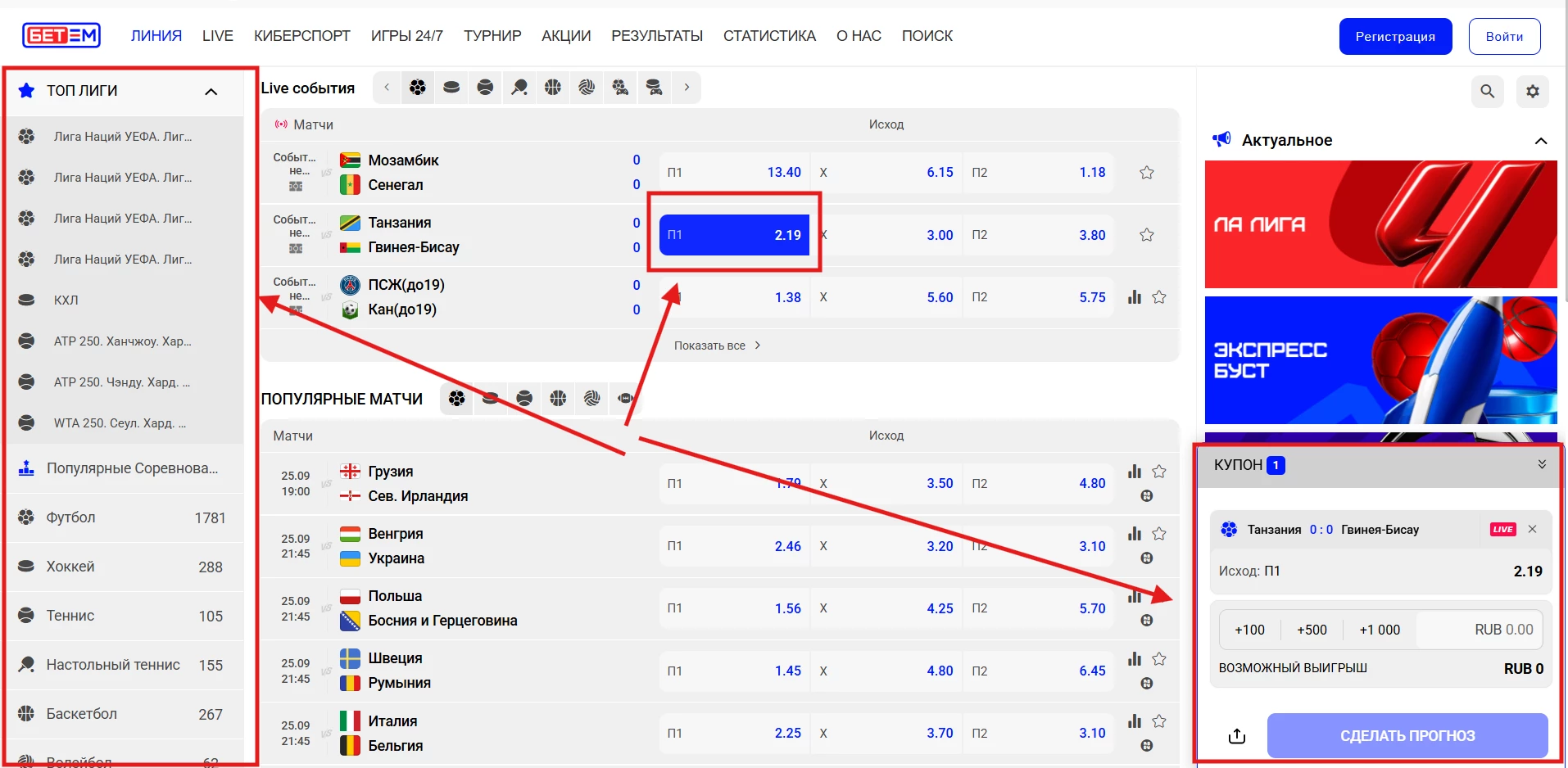Open the settings gear icon
This screenshot has width=1568, height=768.
coord(1533,92)
